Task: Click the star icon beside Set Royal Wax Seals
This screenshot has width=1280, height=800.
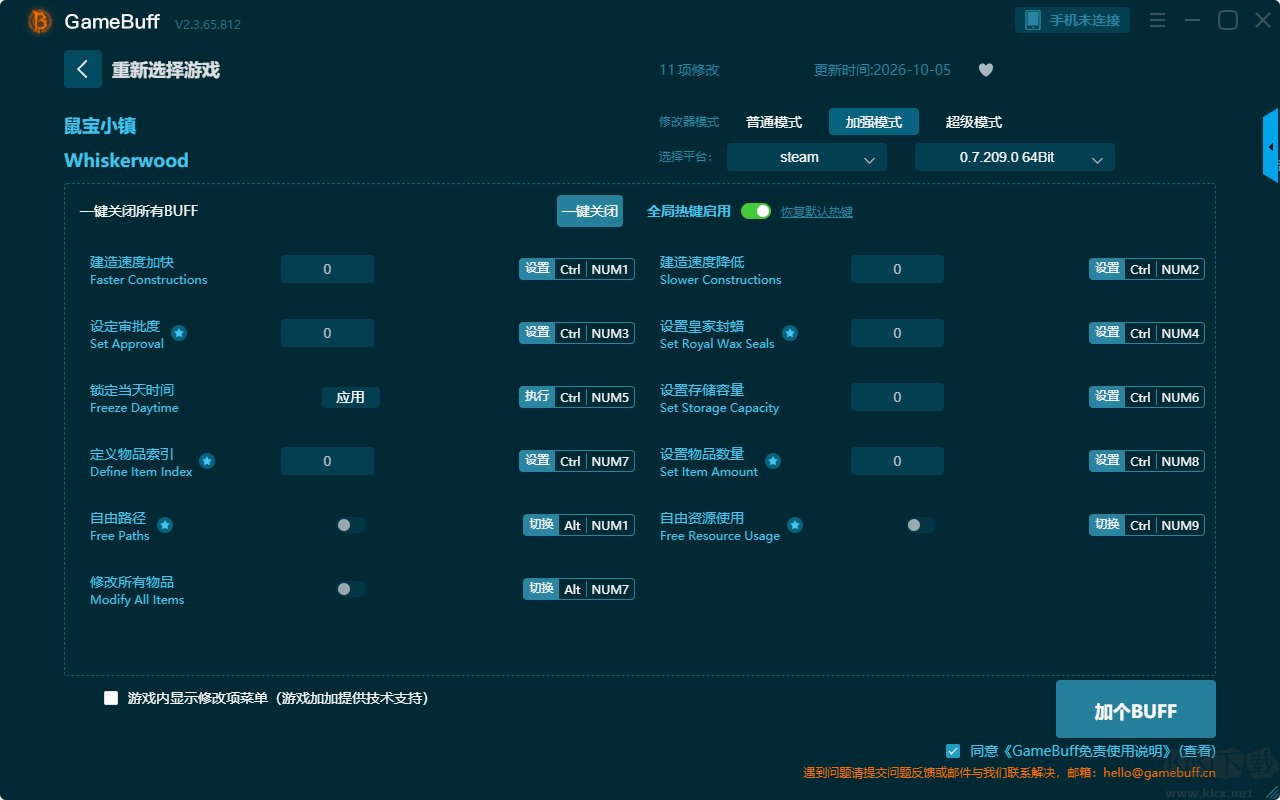Action: 790,333
